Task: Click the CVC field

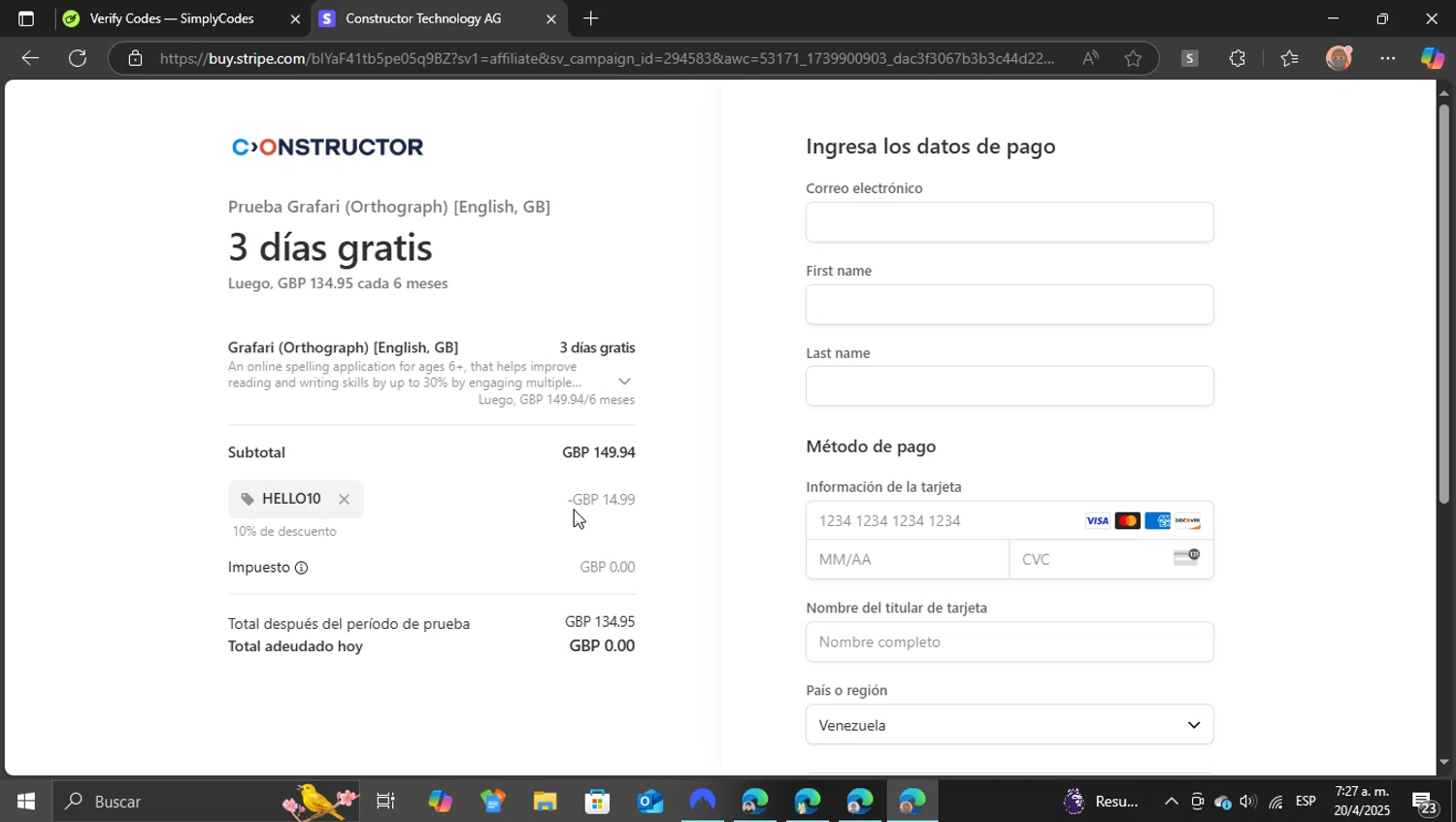Action: (1111, 560)
